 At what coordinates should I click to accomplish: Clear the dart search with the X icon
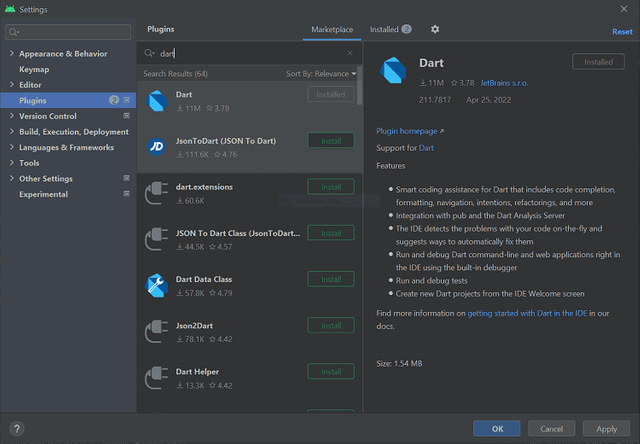pos(350,53)
